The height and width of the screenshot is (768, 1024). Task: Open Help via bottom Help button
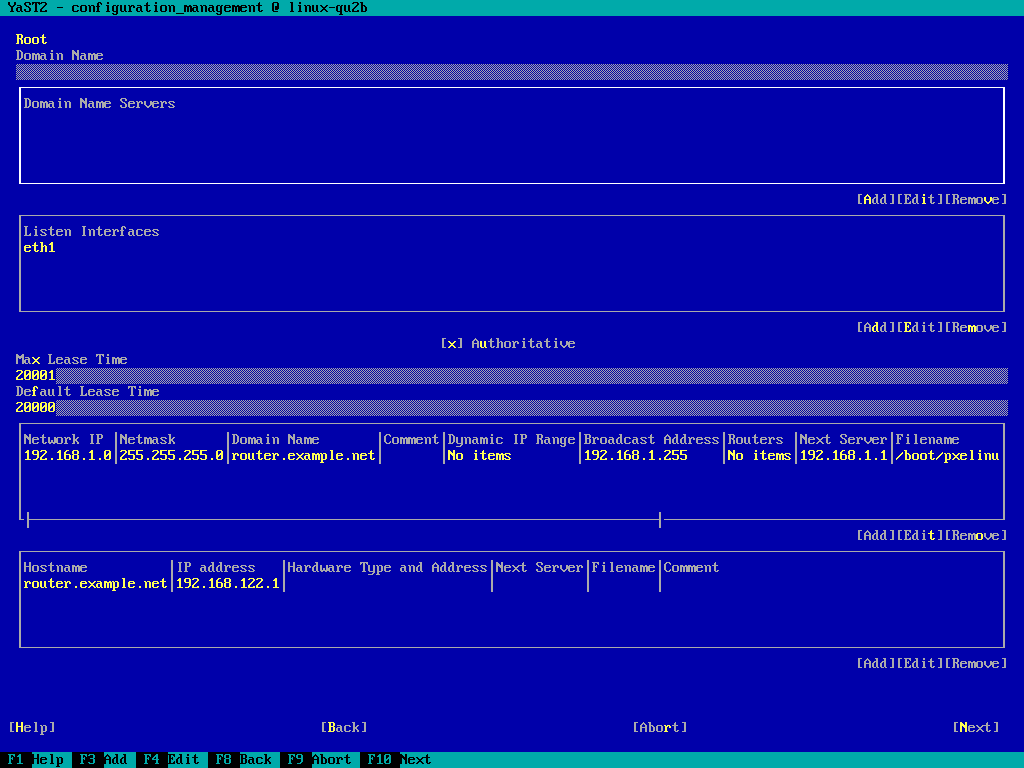[x=32, y=727]
